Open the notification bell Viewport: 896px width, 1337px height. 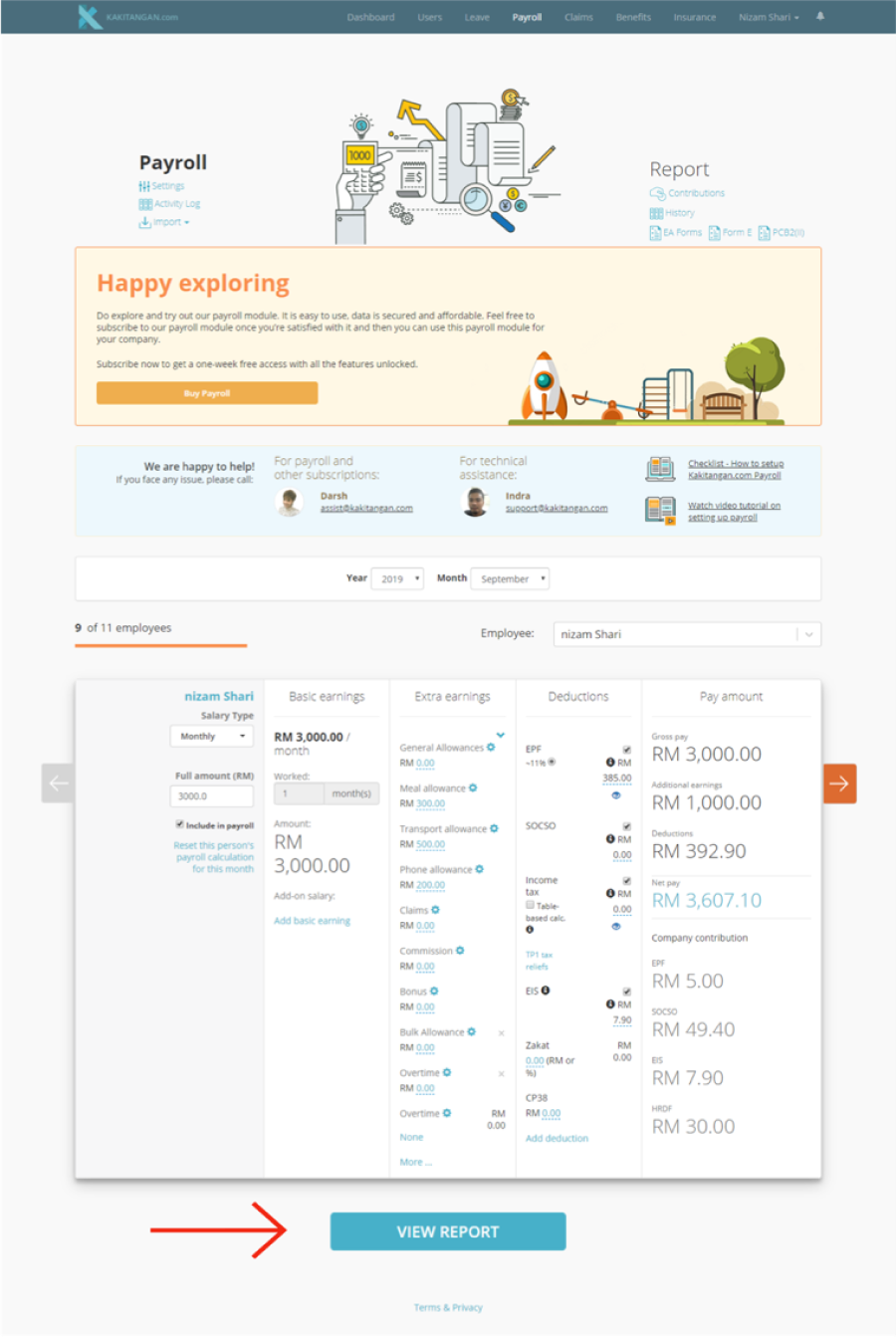tap(820, 16)
